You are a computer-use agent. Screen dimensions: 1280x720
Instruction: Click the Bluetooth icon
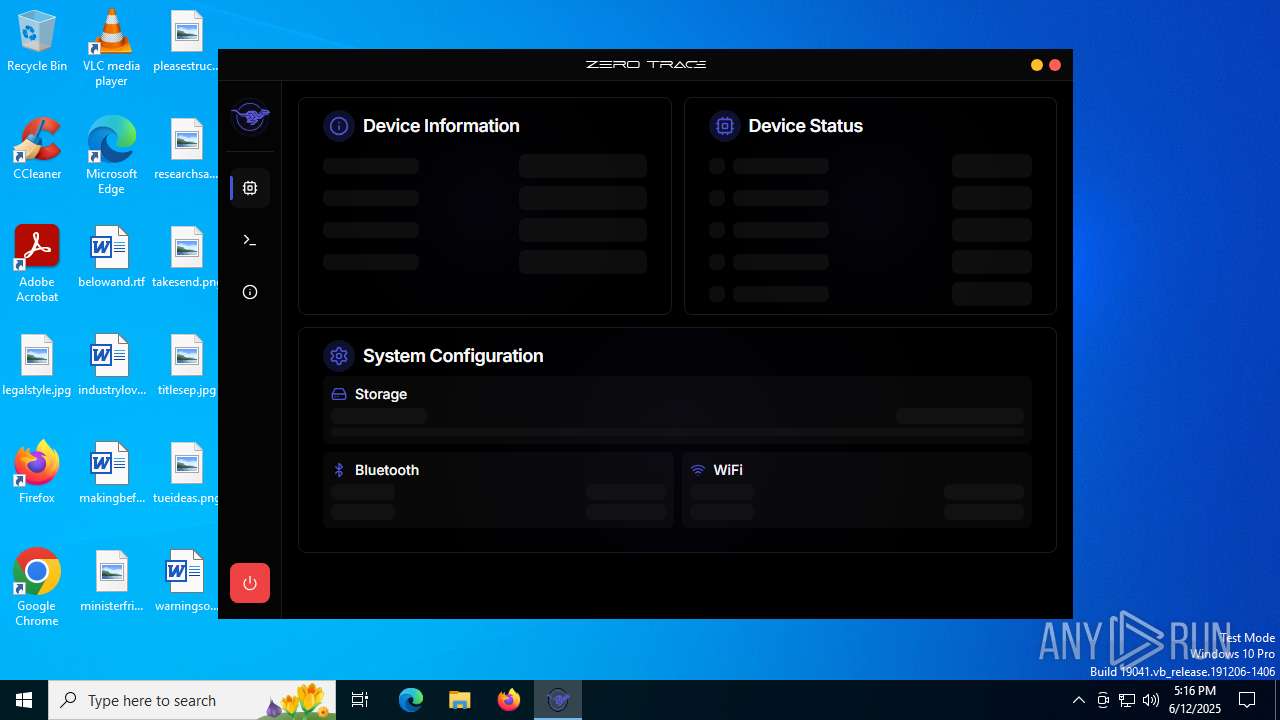tap(339, 470)
